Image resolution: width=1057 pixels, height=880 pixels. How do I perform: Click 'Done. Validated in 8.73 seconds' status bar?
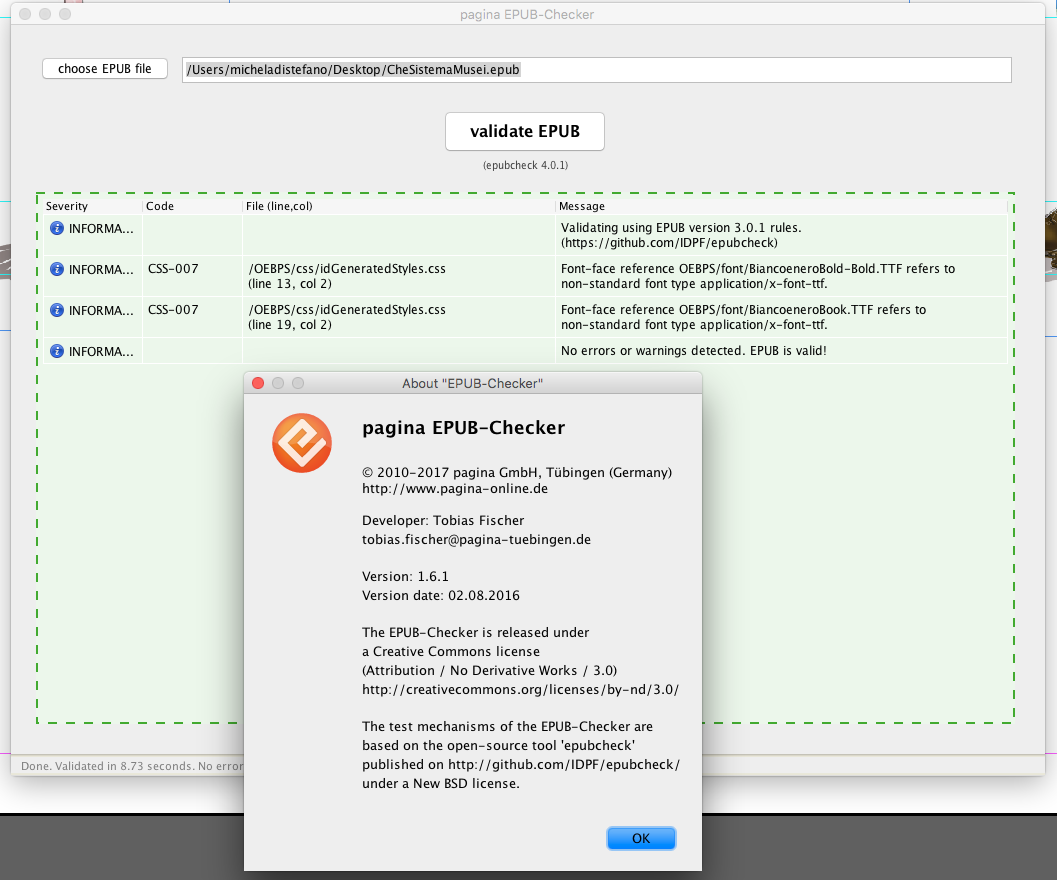point(132,766)
